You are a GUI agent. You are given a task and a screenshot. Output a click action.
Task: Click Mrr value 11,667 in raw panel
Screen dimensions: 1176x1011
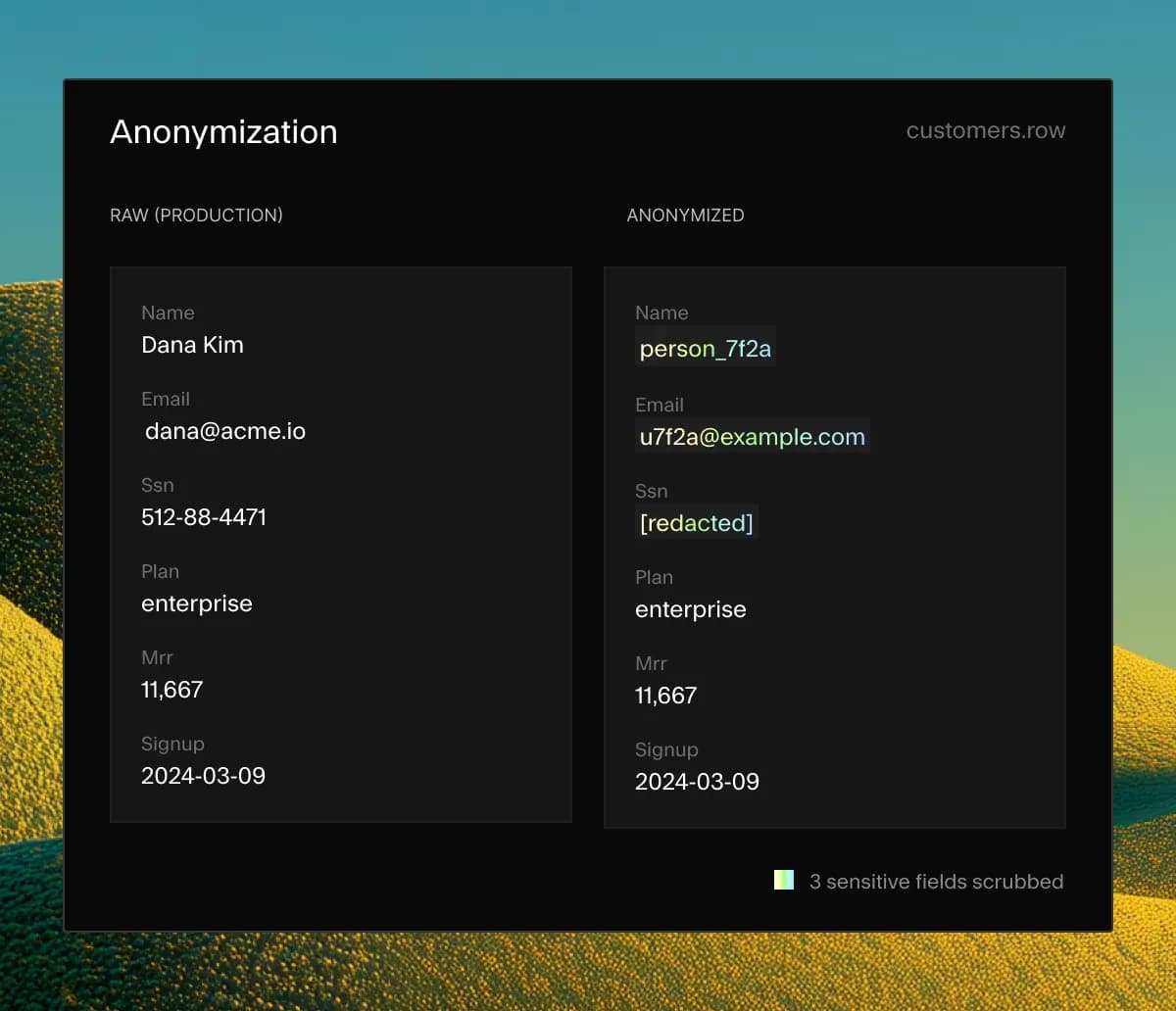(171, 690)
